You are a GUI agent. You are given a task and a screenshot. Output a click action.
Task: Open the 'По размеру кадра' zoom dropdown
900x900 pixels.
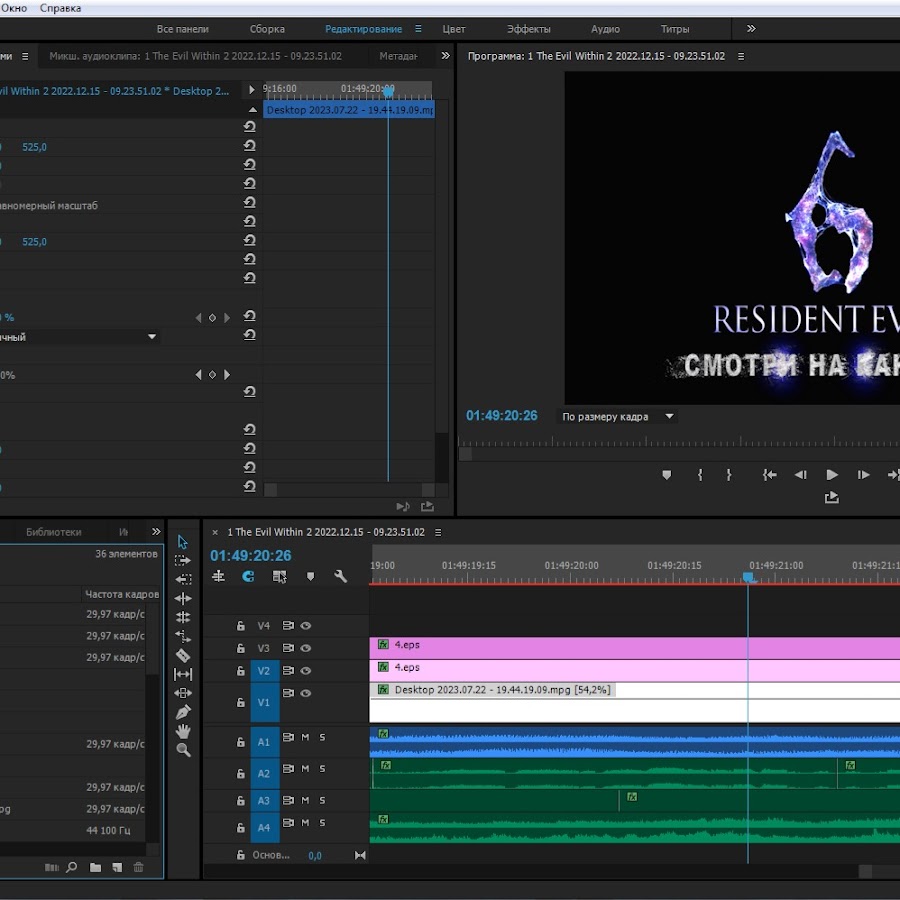click(617, 417)
